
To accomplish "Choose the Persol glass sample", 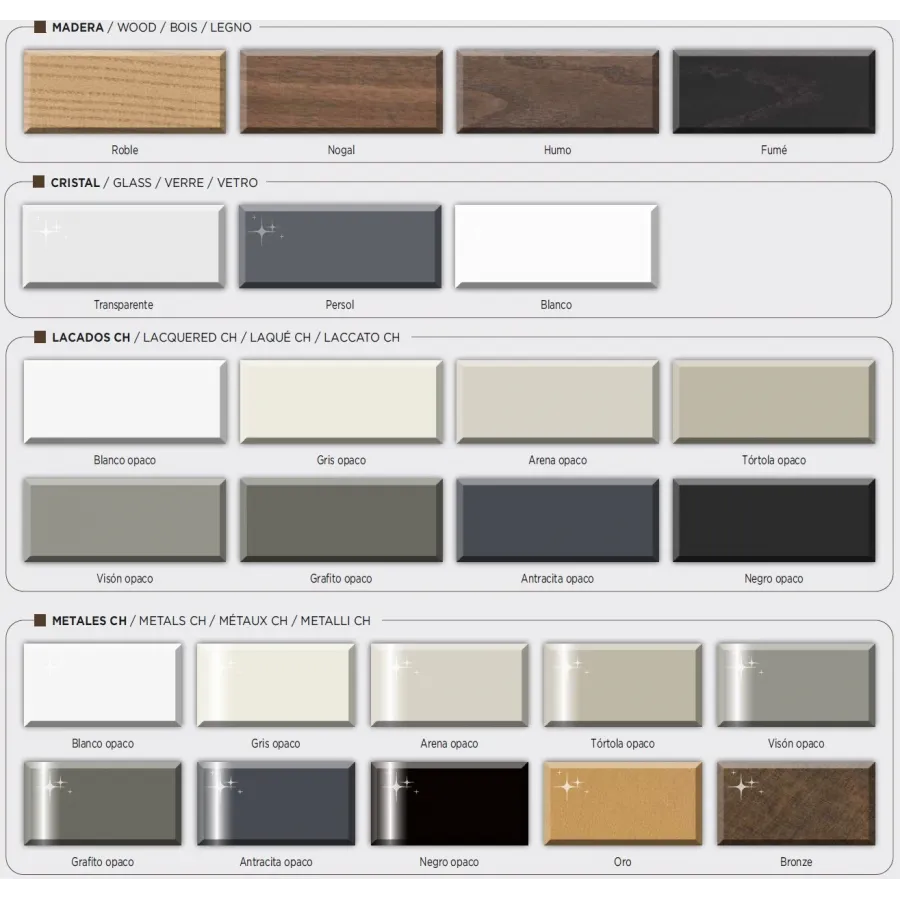I will pos(339,245).
